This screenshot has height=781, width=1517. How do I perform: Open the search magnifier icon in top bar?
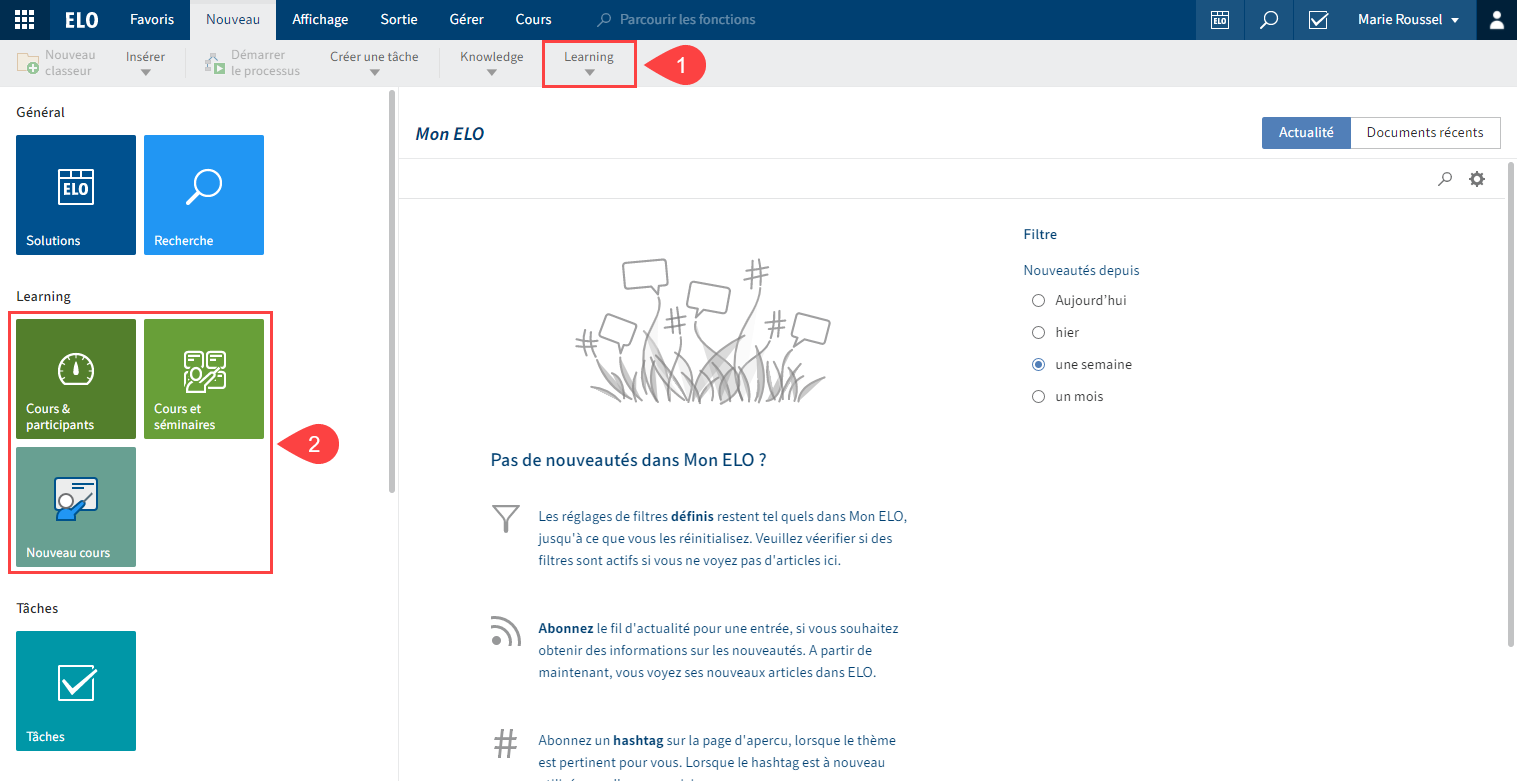(1268, 20)
